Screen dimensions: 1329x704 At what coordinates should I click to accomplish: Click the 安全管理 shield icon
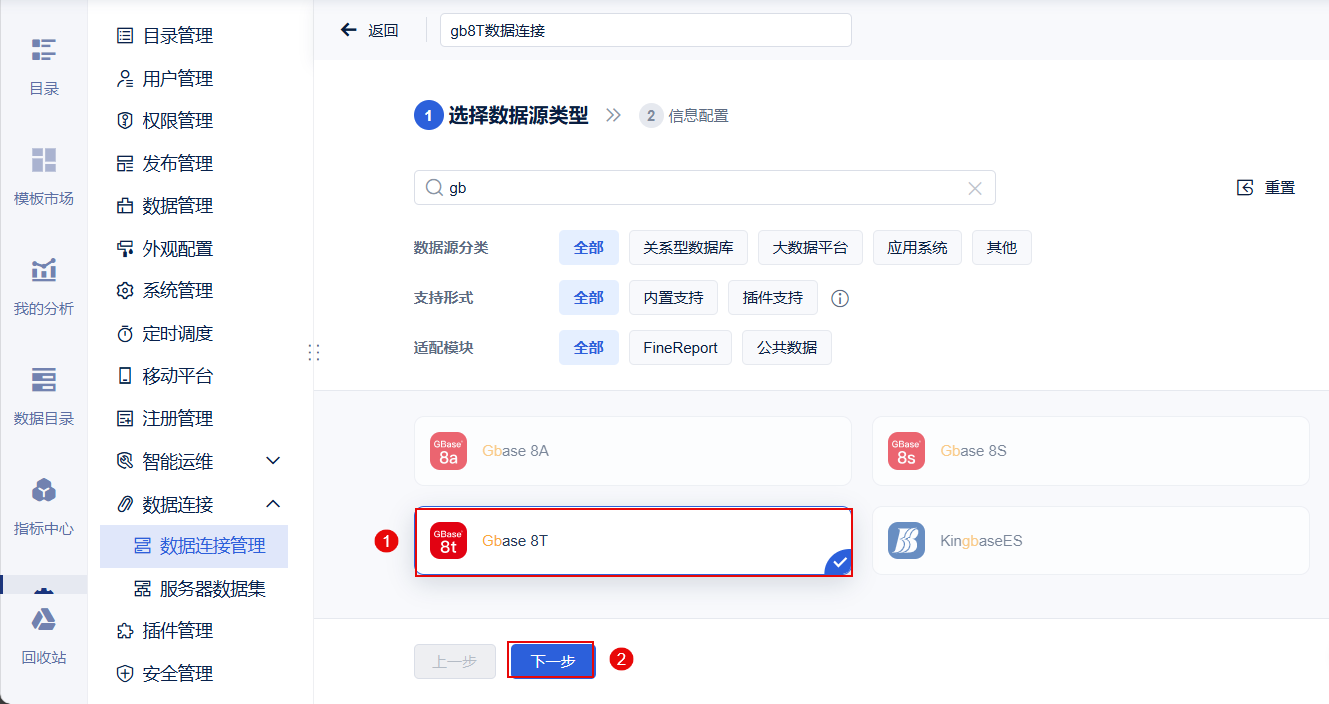(x=125, y=674)
